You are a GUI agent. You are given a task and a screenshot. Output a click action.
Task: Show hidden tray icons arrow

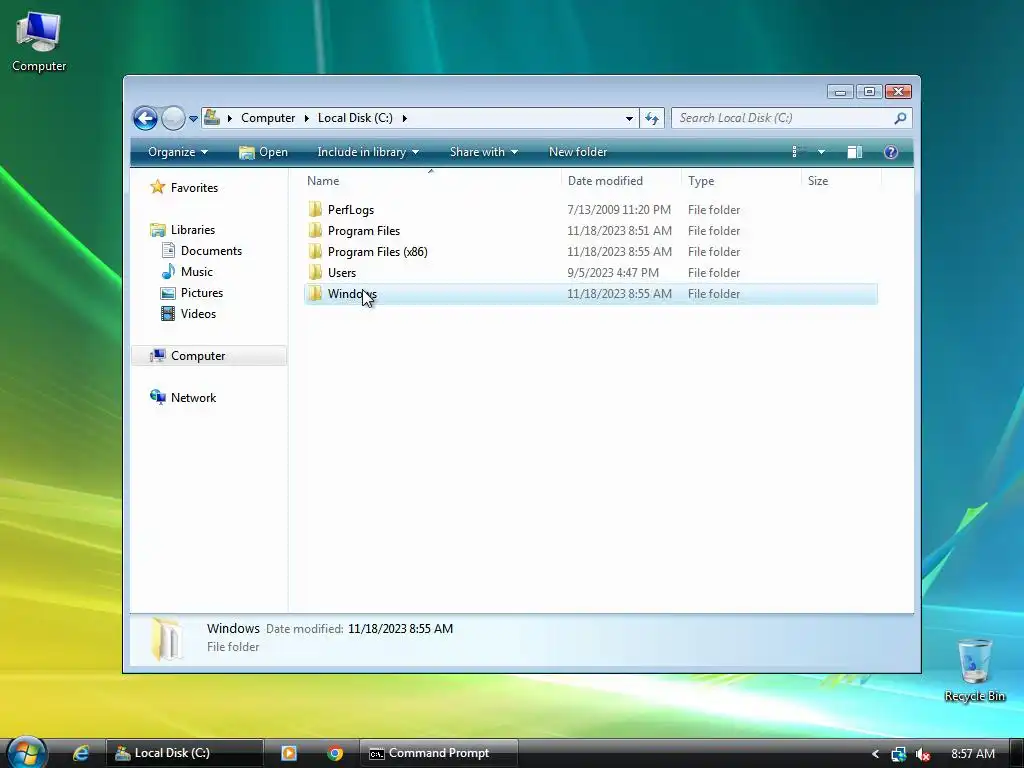click(x=875, y=754)
